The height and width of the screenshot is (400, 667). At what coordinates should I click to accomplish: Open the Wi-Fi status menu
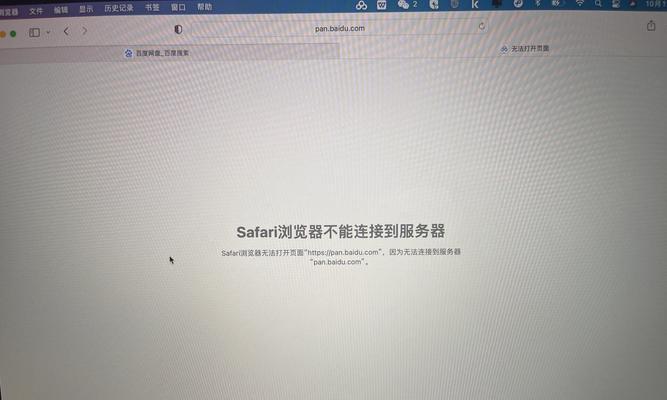(580, 3)
